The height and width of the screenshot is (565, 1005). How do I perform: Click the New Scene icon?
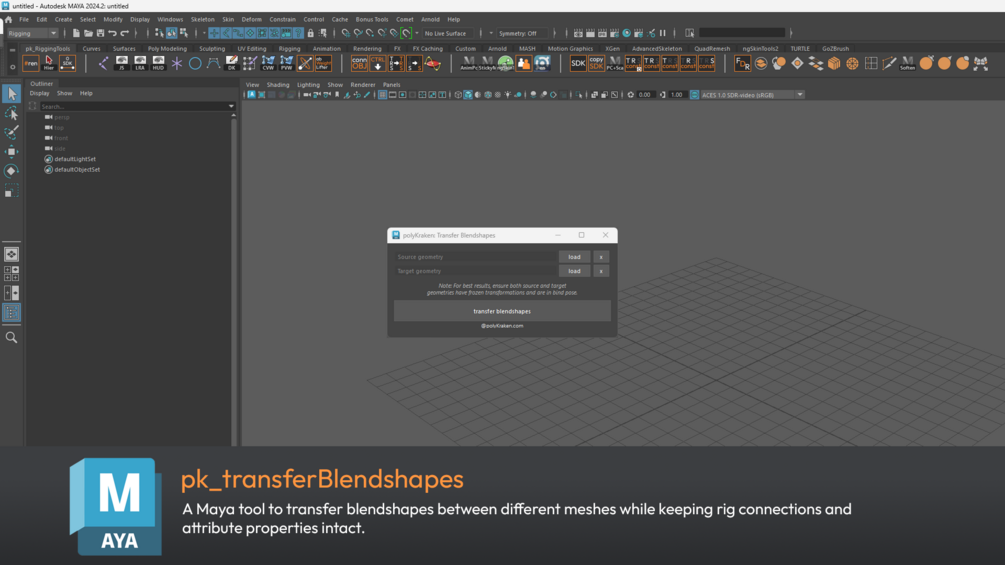pos(76,33)
